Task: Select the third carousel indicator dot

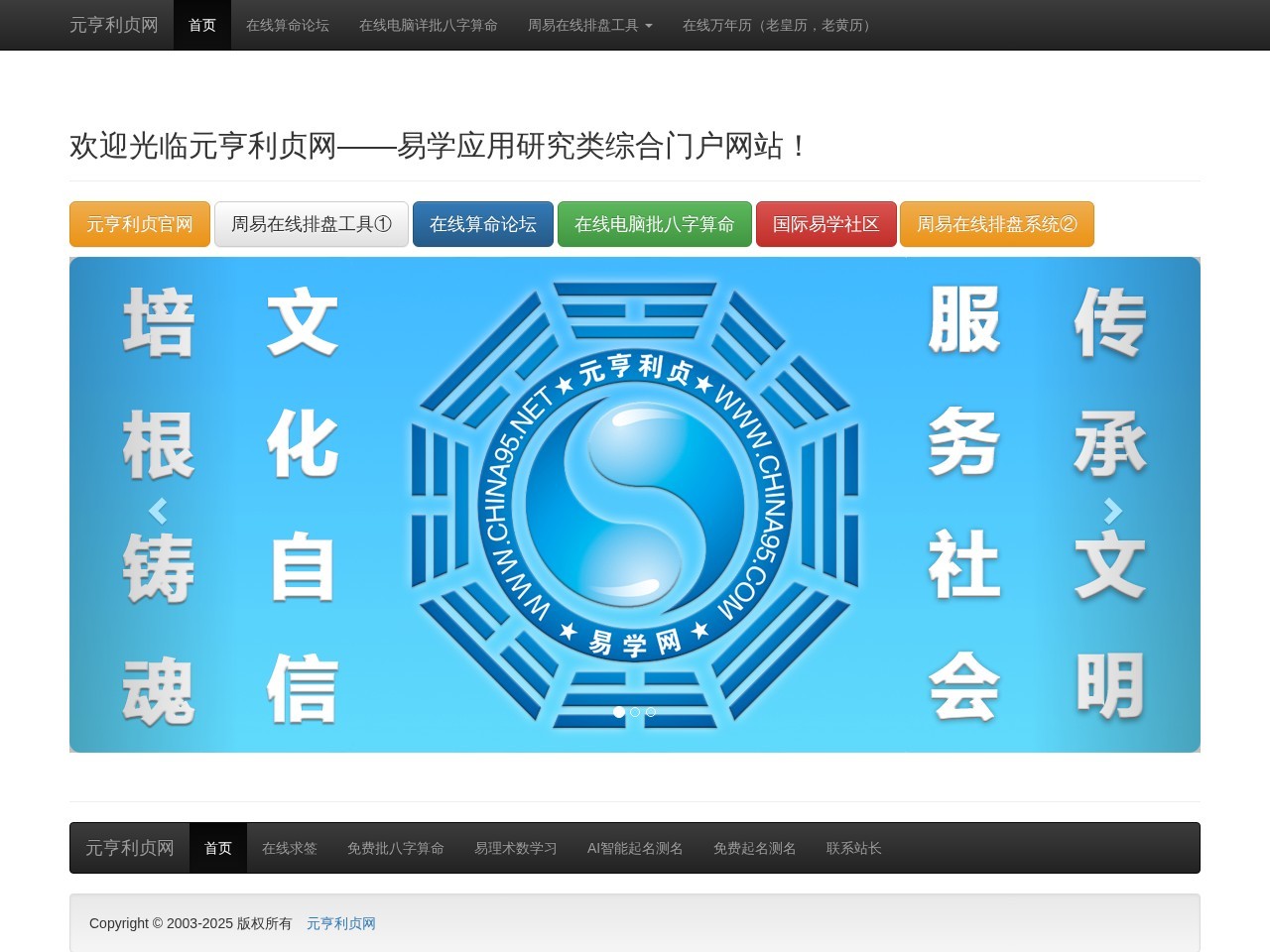Action: coord(651,712)
